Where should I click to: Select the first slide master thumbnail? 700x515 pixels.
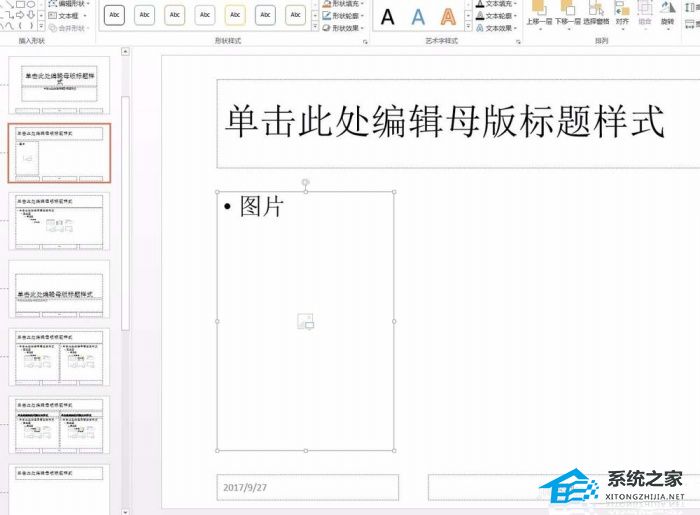pos(59,85)
